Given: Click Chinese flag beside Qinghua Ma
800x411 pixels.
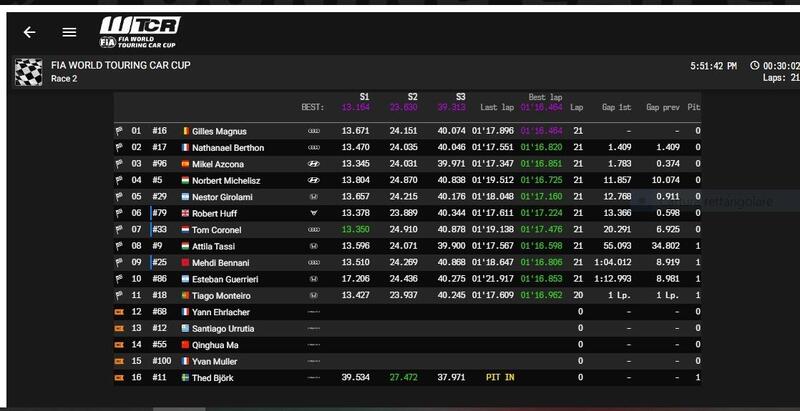Looking at the screenshot, I should point(186,345).
